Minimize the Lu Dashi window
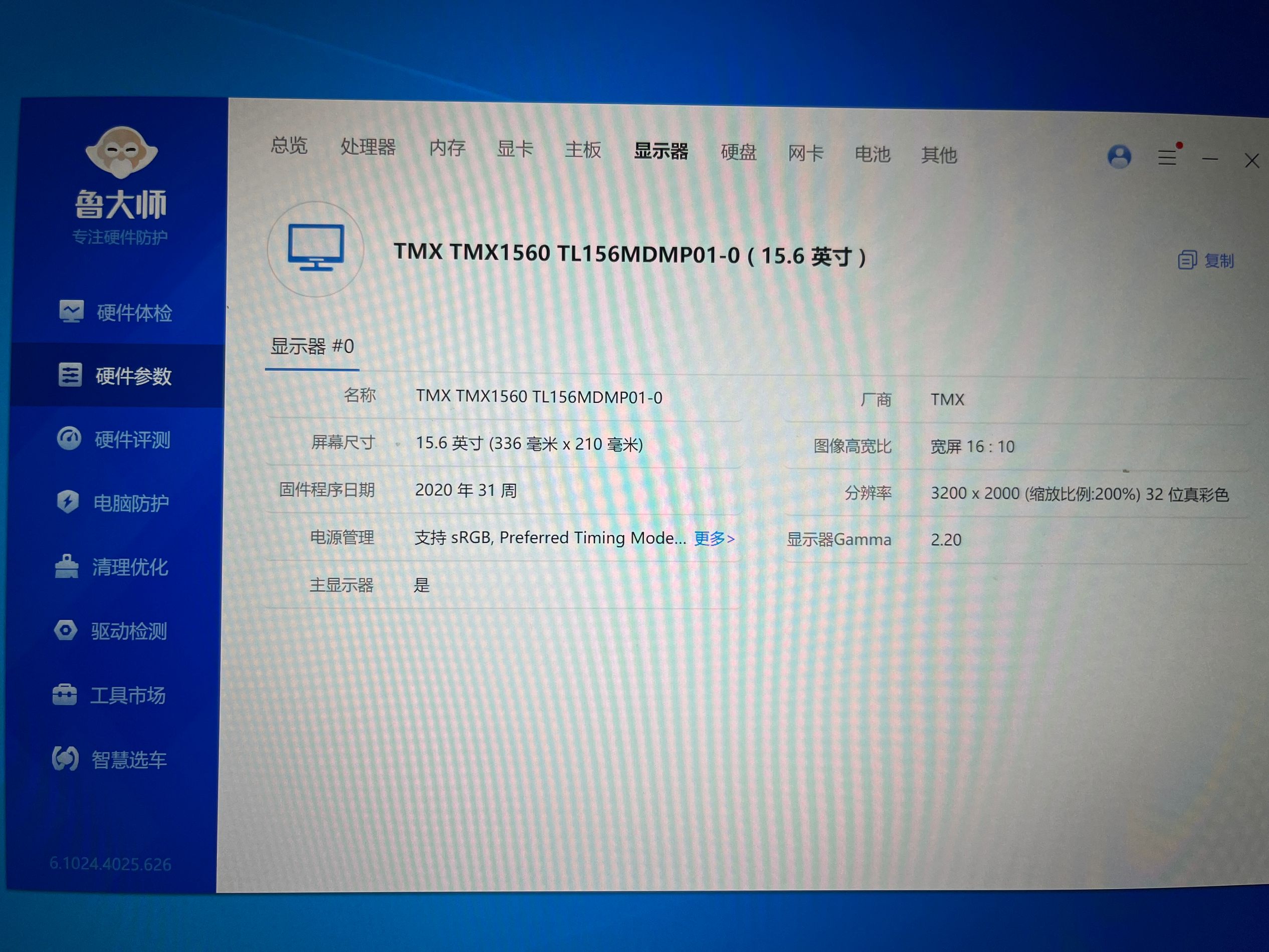 tap(1210, 159)
